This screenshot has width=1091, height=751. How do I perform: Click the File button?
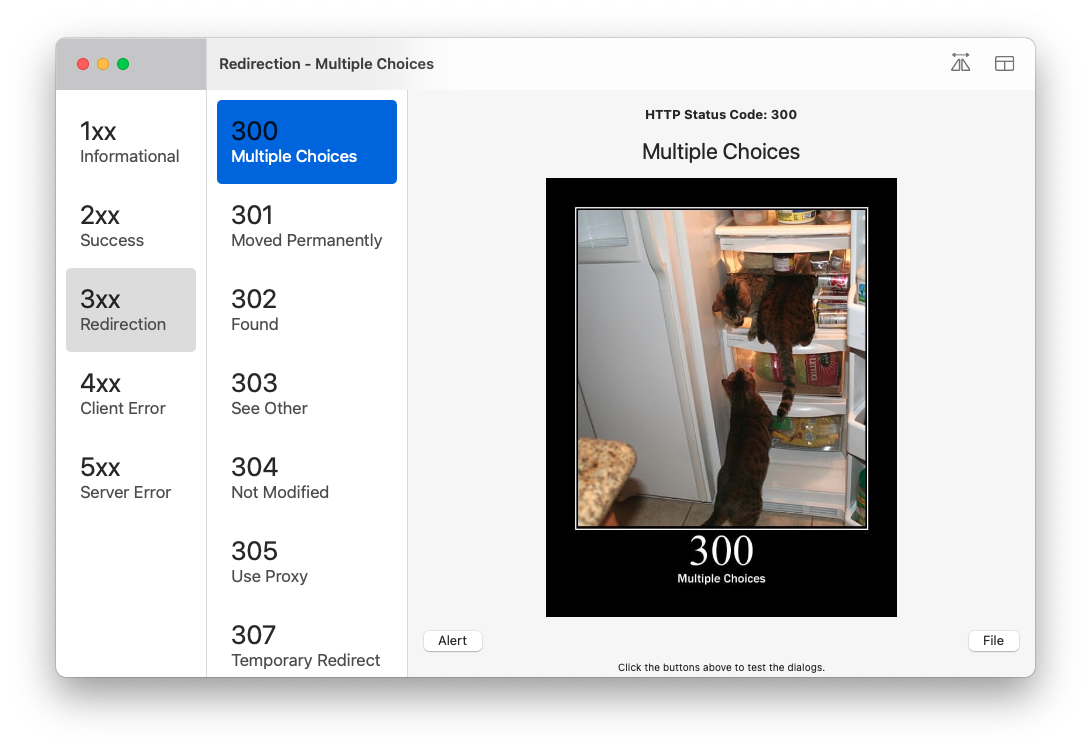click(x=994, y=640)
